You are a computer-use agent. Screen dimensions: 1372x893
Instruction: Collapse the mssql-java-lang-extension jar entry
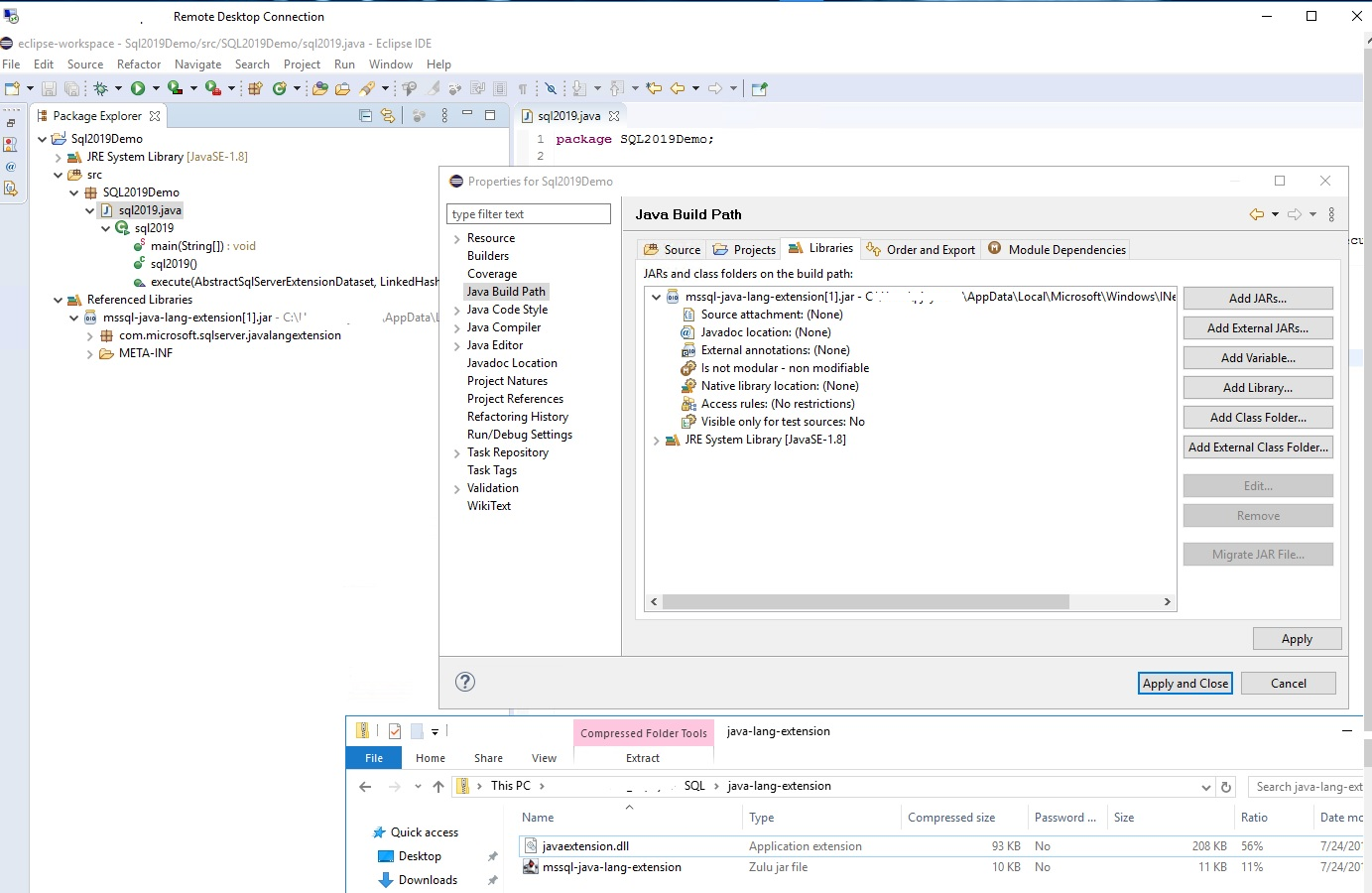pyautogui.click(x=656, y=297)
